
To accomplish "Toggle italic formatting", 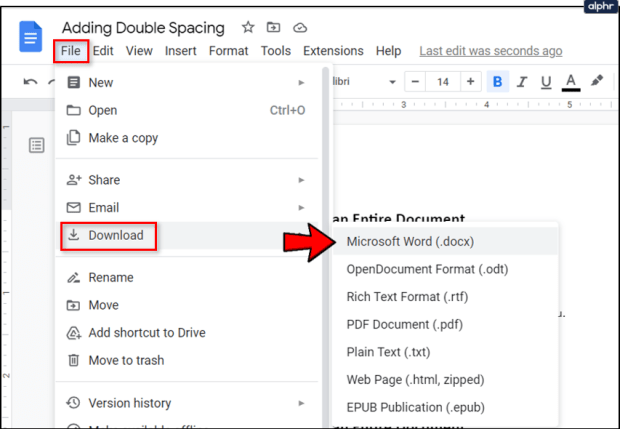I will [521, 81].
